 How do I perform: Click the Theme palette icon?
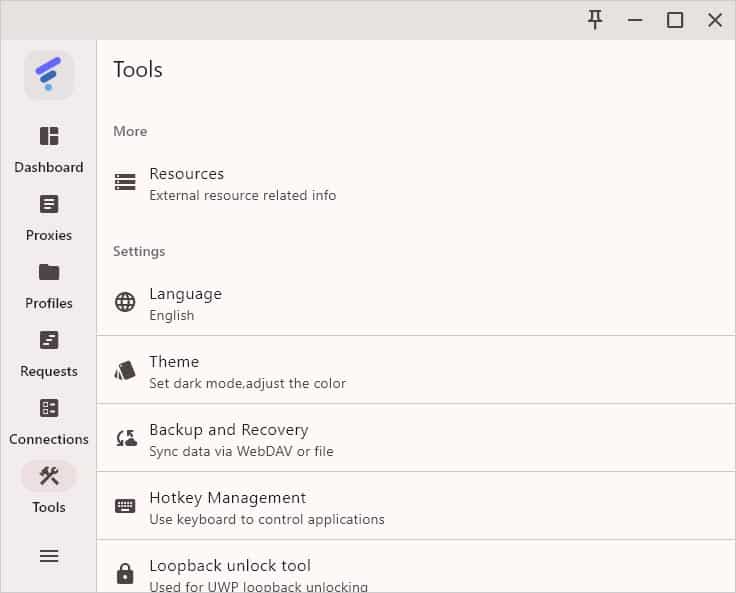coord(125,370)
